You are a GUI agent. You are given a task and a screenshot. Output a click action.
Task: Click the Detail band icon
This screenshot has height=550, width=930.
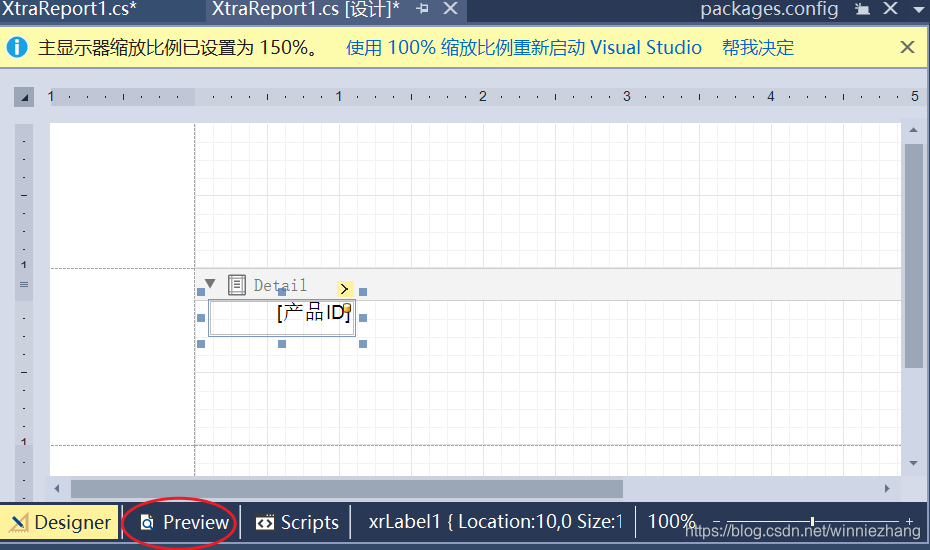coord(237,285)
